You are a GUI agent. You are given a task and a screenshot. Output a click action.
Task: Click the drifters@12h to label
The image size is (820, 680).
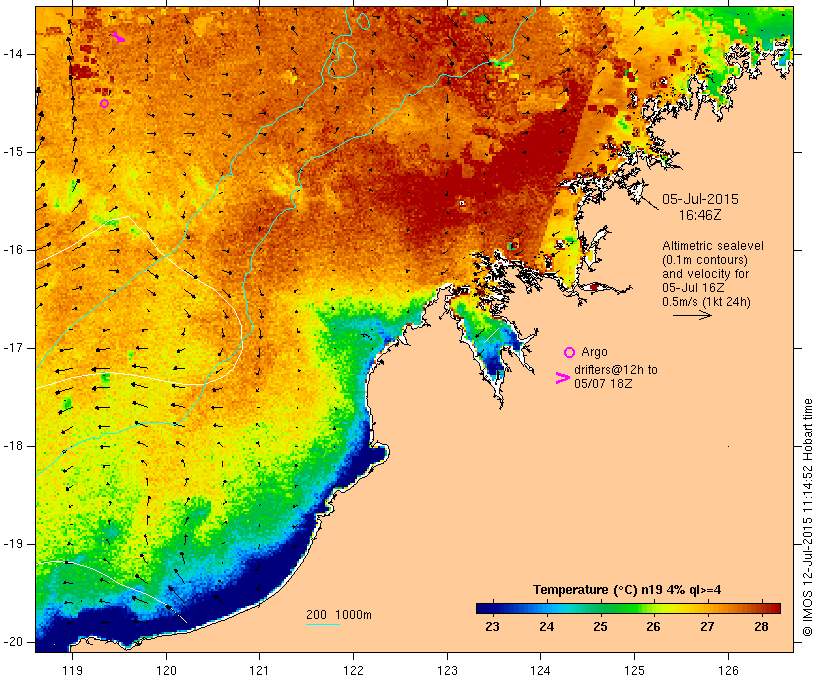[x=616, y=370]
